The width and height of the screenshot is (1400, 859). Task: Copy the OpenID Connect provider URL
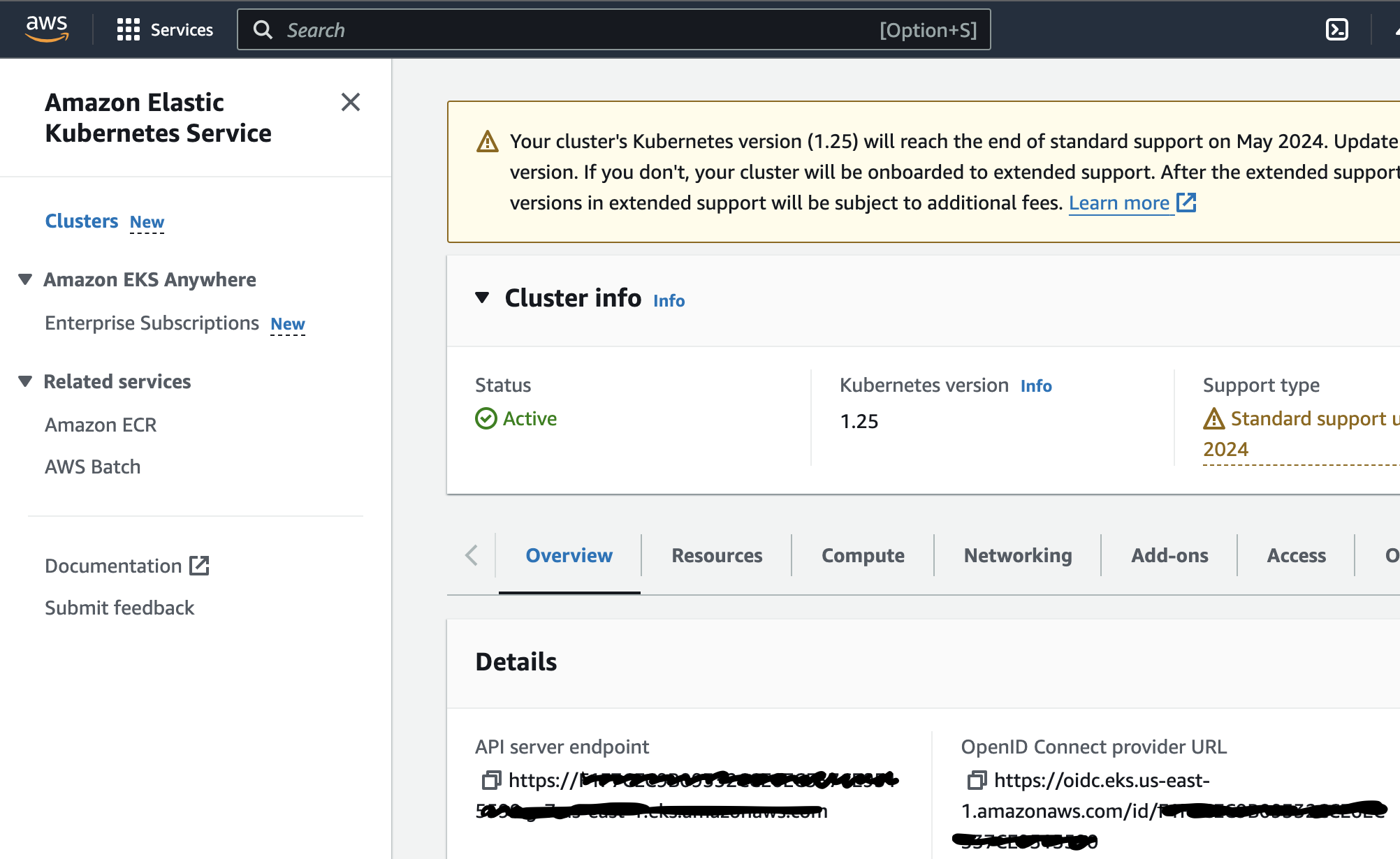point(977,779)
